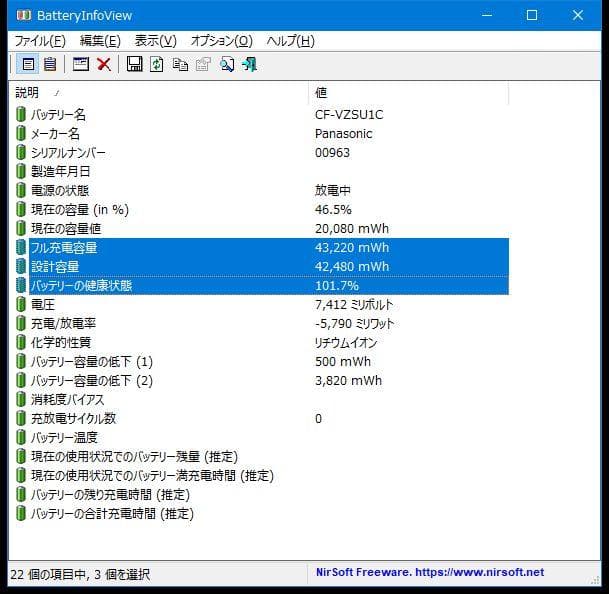Viewport: 609px width, 594px height.
Task: Click the 46.5% capacity value
Action: tap(333, 209)
